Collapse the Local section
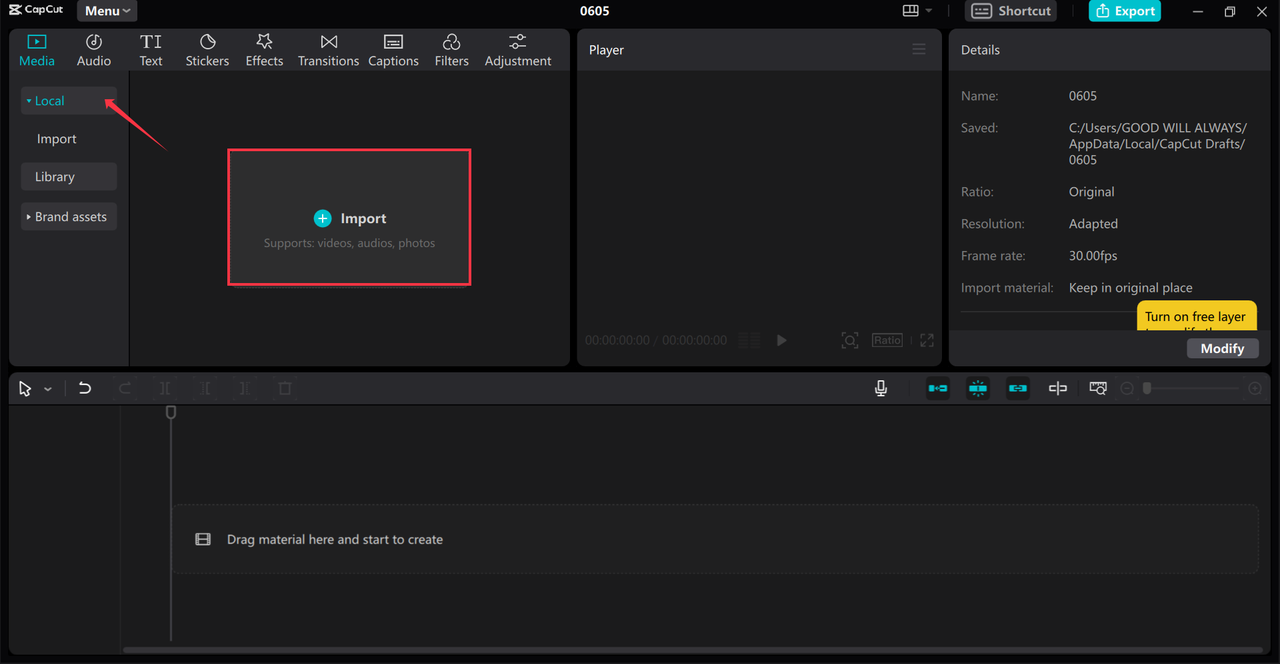The height and width of the screenshot is (664, 1280). (68, 101)
